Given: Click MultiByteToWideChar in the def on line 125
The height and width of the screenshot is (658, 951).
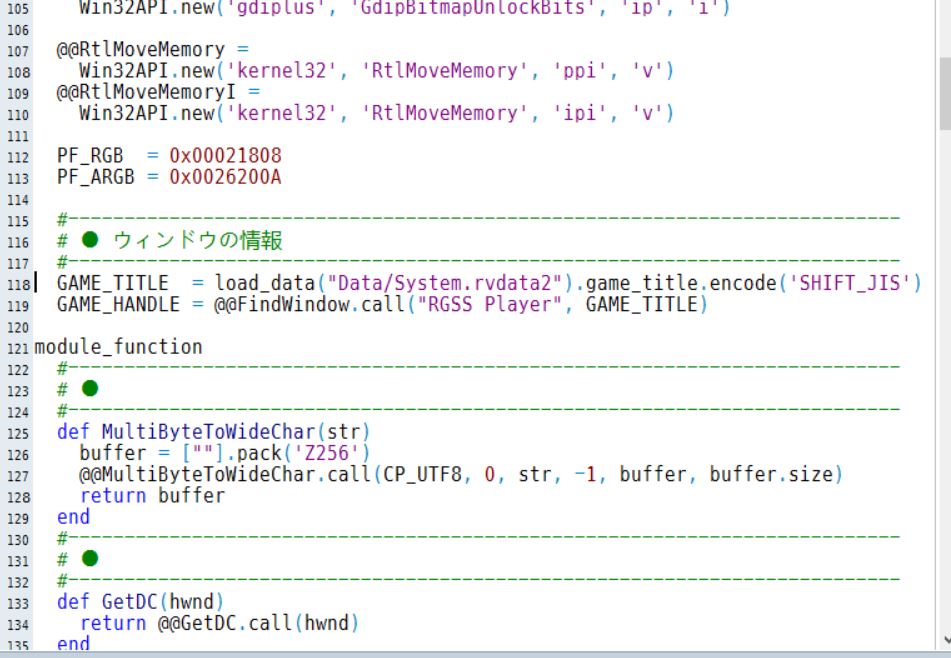Looking at the screenshot, I should [208, 432].
